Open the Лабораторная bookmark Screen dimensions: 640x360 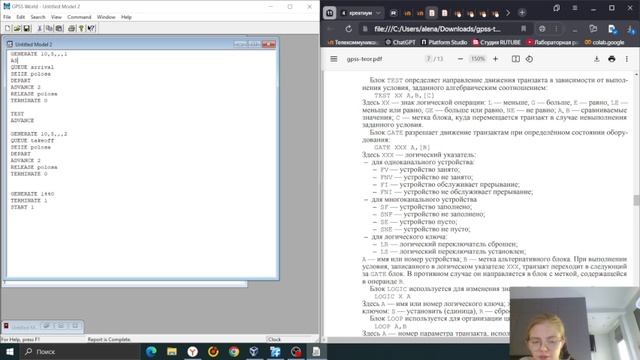point(553,42)
